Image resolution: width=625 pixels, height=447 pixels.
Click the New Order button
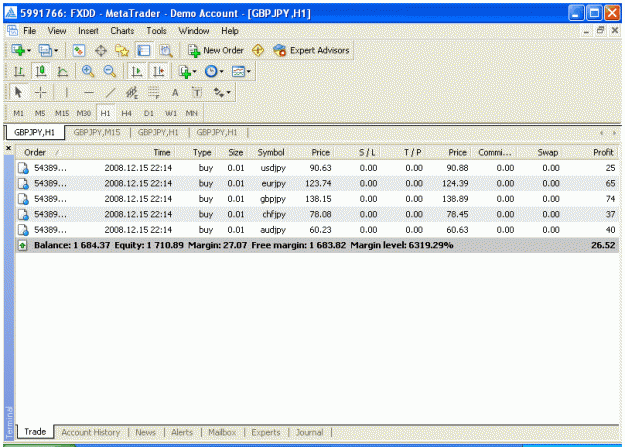(216, 51)
